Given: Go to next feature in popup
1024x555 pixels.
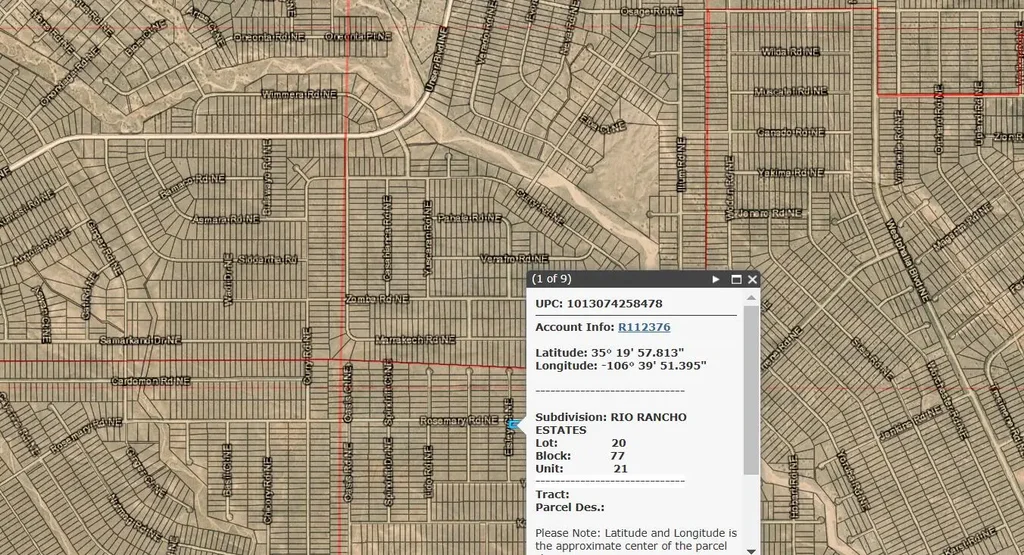Looking at the screenshot, I should point(716,280).
